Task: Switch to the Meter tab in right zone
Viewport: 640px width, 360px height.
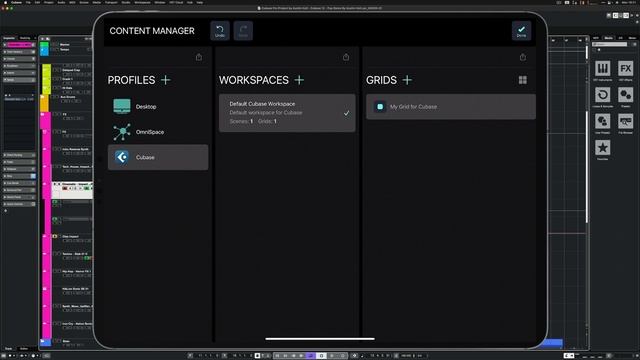Action: tap(632, 38)
